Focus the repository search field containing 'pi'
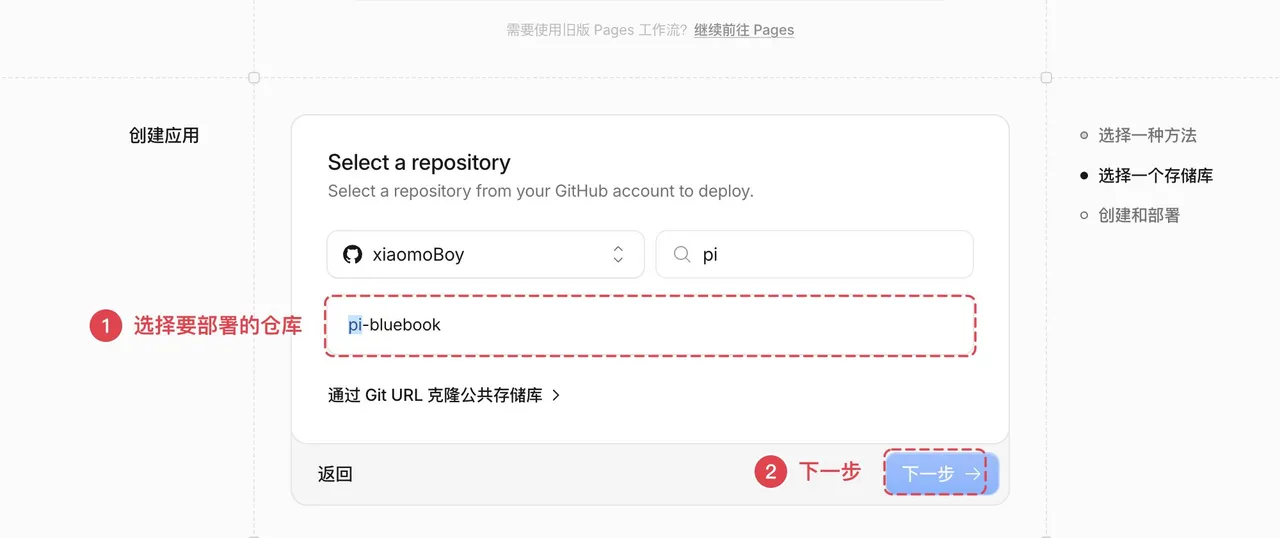Viewport: 1280px width, 538px height. (x=814, y=254)
